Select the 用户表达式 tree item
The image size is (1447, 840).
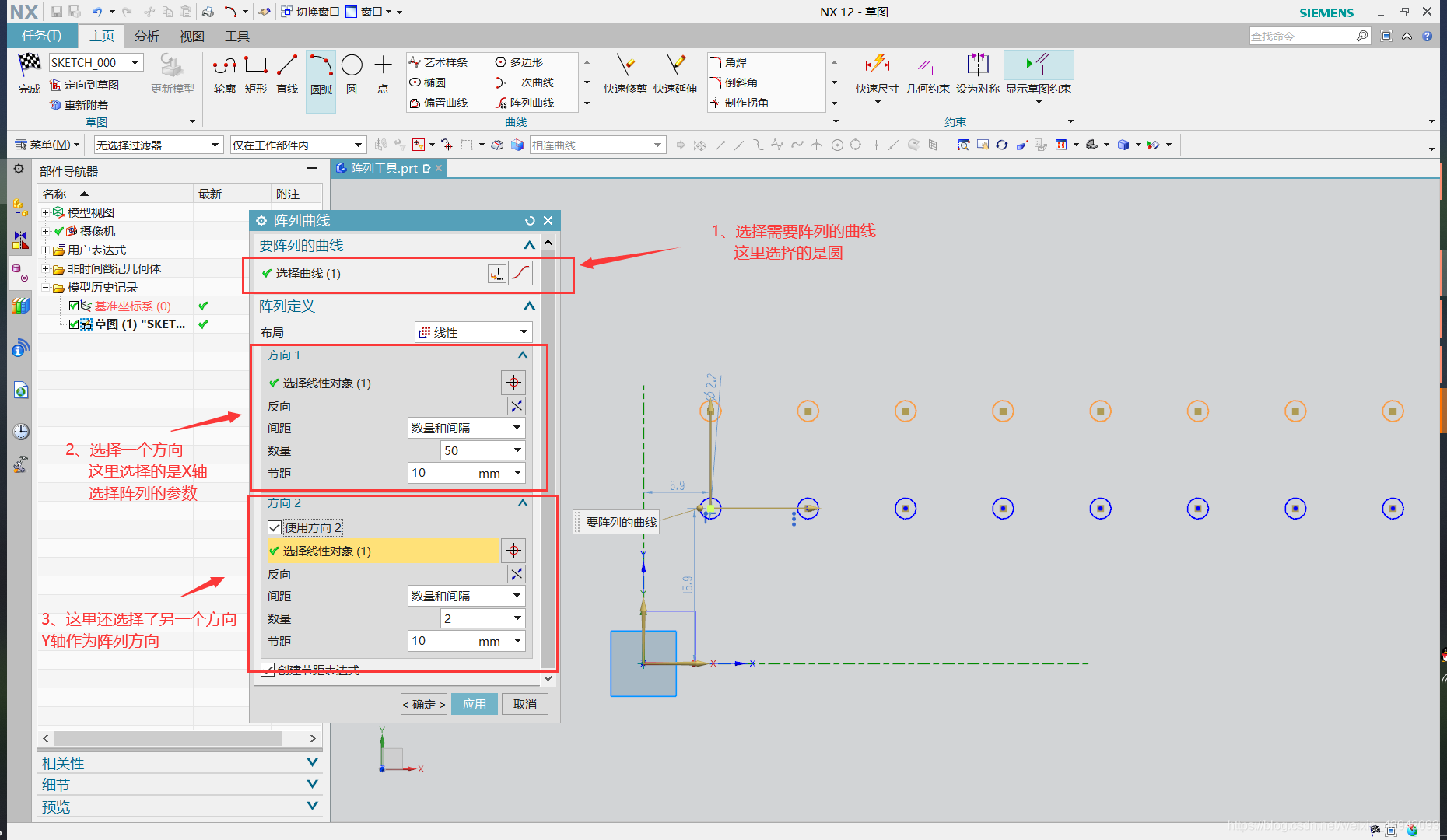coord(96,250)
